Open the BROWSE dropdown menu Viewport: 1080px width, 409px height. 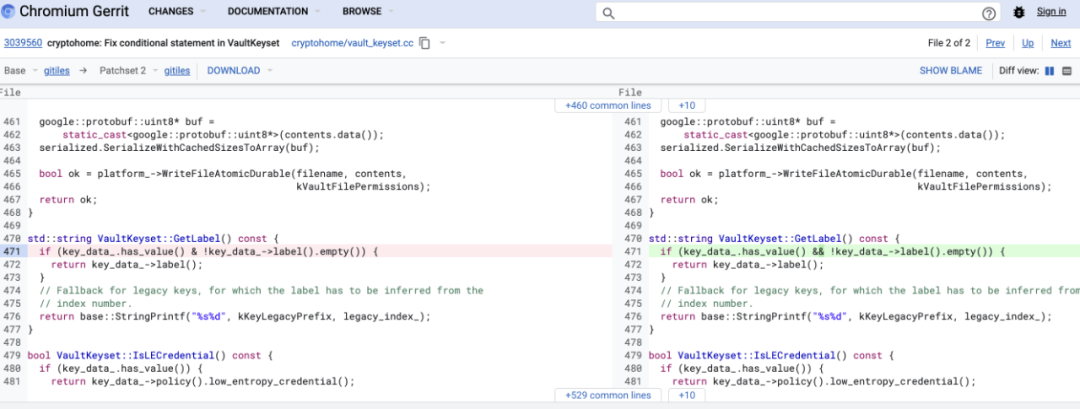368,12
